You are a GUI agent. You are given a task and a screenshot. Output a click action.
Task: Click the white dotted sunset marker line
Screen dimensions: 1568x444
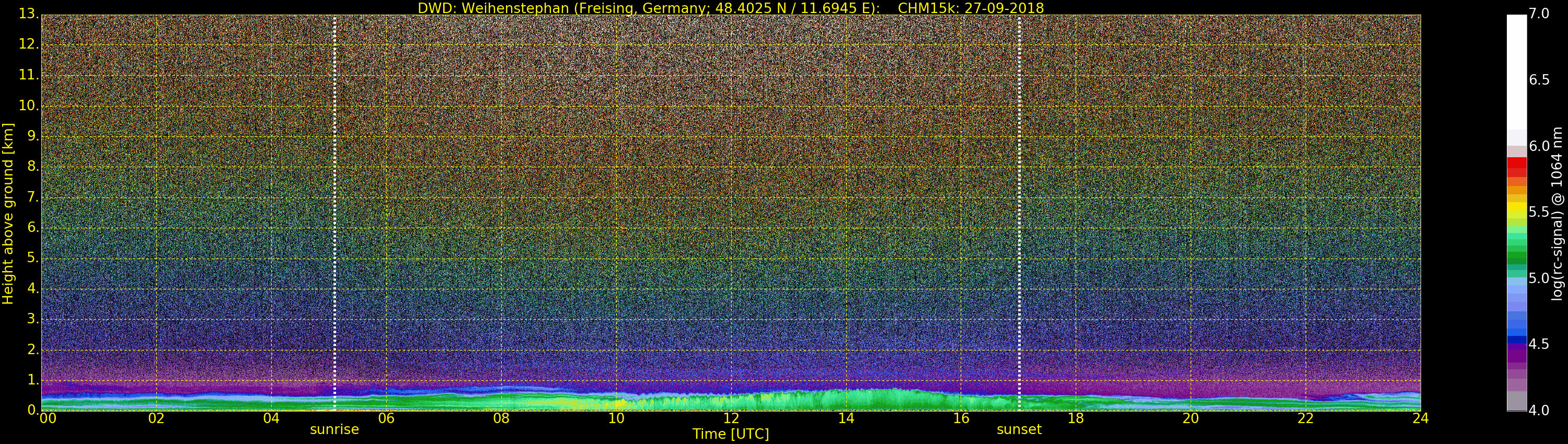tap(1020, 213)
